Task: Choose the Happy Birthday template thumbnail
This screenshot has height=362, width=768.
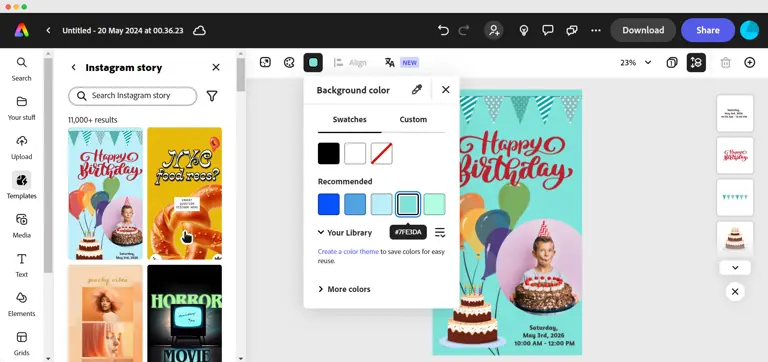Action: click(105, 193)
